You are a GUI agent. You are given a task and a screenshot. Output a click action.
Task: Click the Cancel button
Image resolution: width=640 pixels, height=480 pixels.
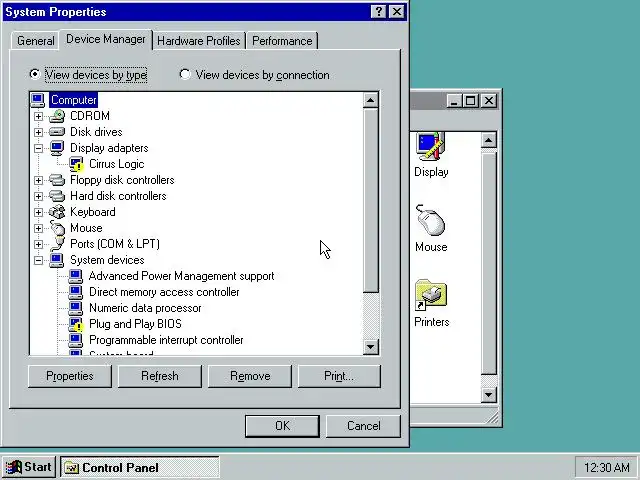[x=363, y=426]
